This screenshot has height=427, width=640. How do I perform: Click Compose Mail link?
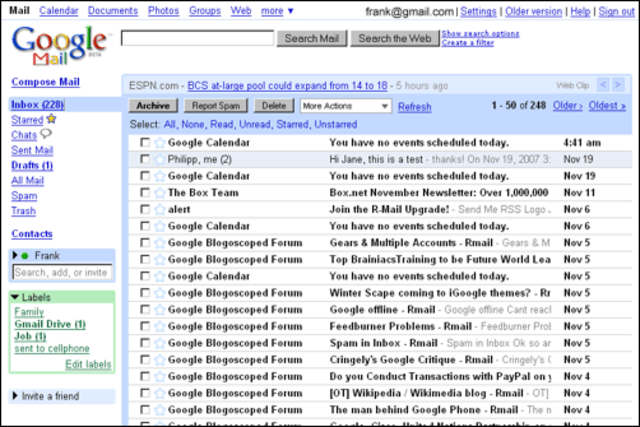(x=45, y=82)
